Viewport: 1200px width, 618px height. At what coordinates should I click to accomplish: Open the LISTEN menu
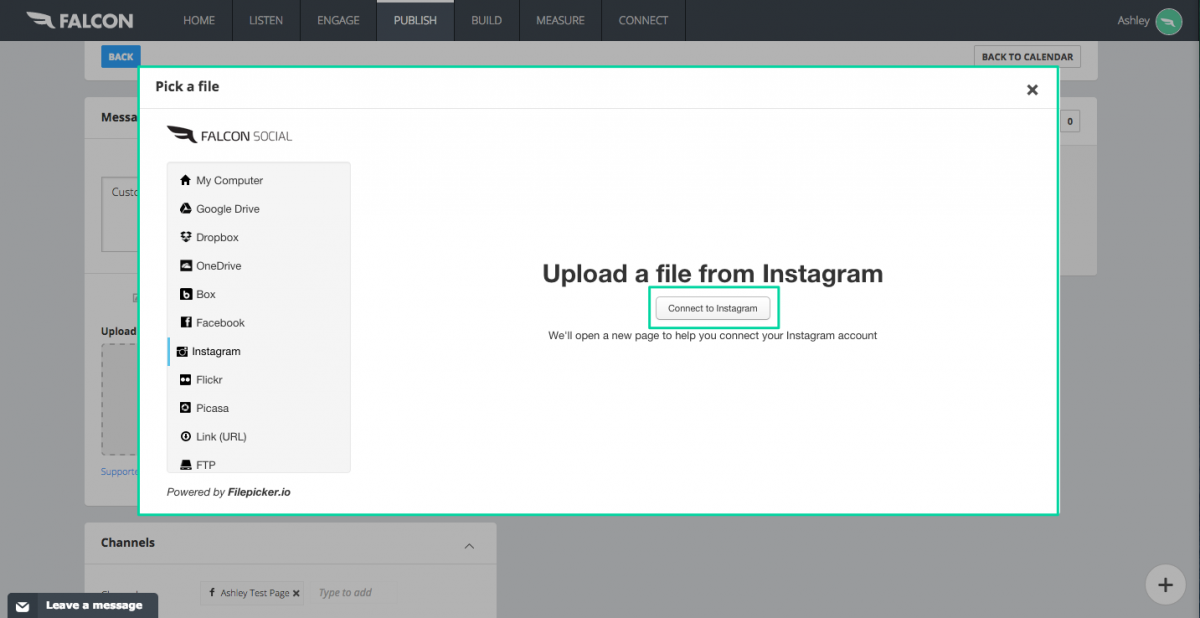266,20
